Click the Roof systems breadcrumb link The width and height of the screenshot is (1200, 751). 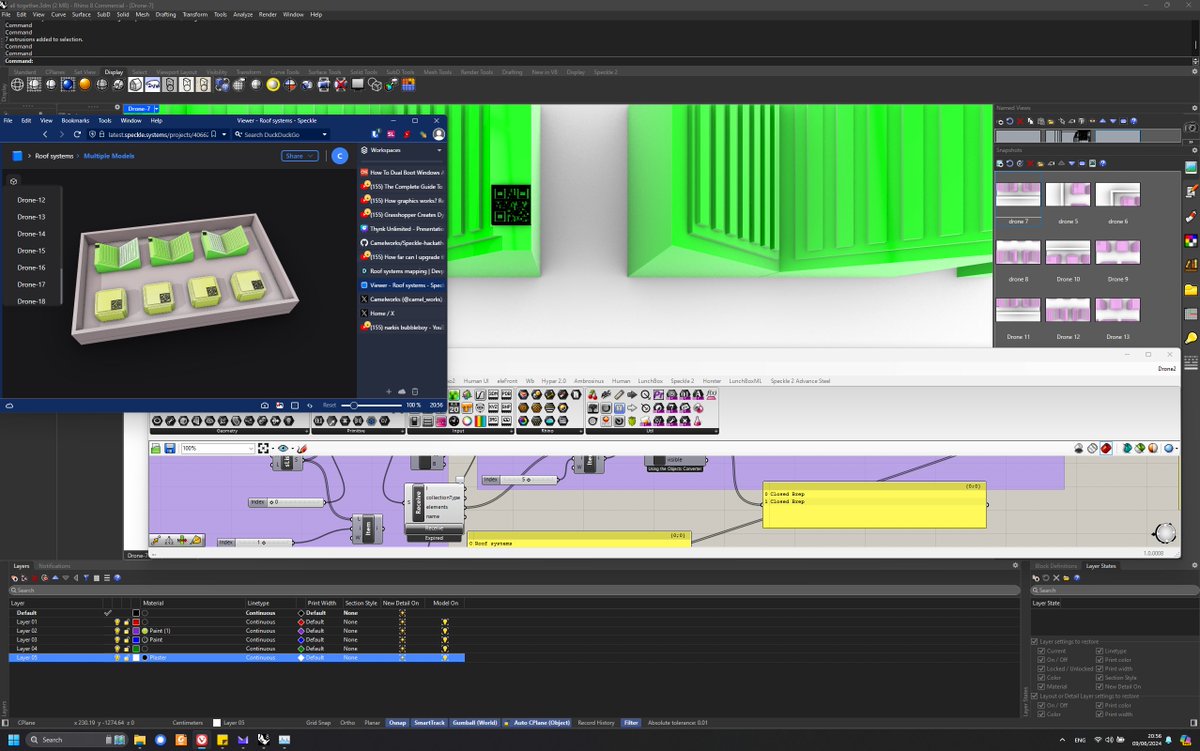coord(54,156)
